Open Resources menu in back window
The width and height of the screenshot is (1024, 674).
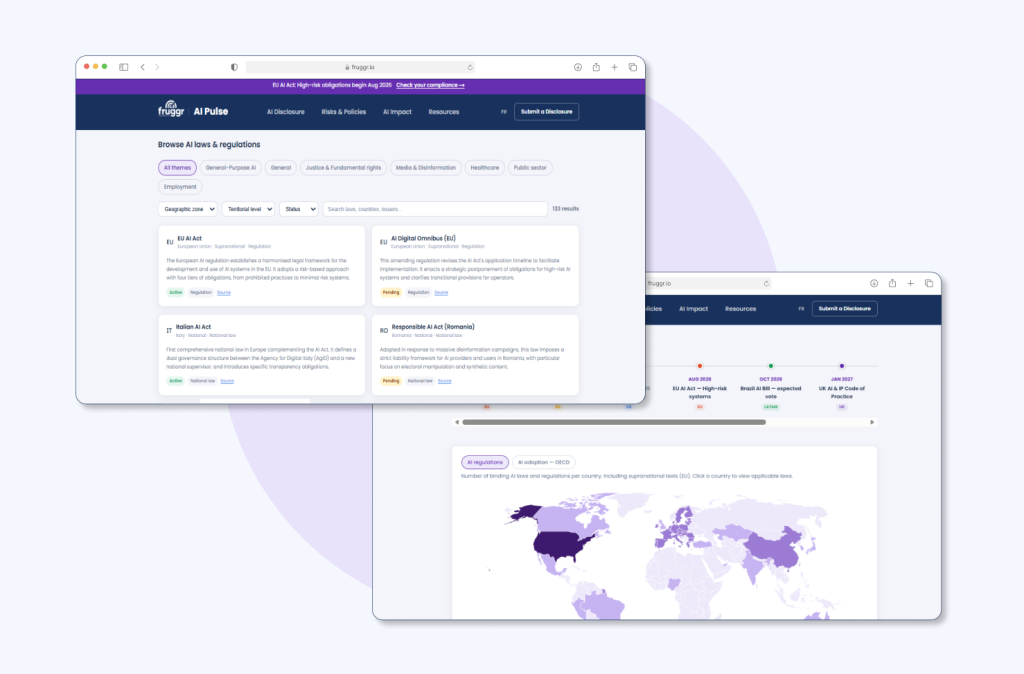741,309
